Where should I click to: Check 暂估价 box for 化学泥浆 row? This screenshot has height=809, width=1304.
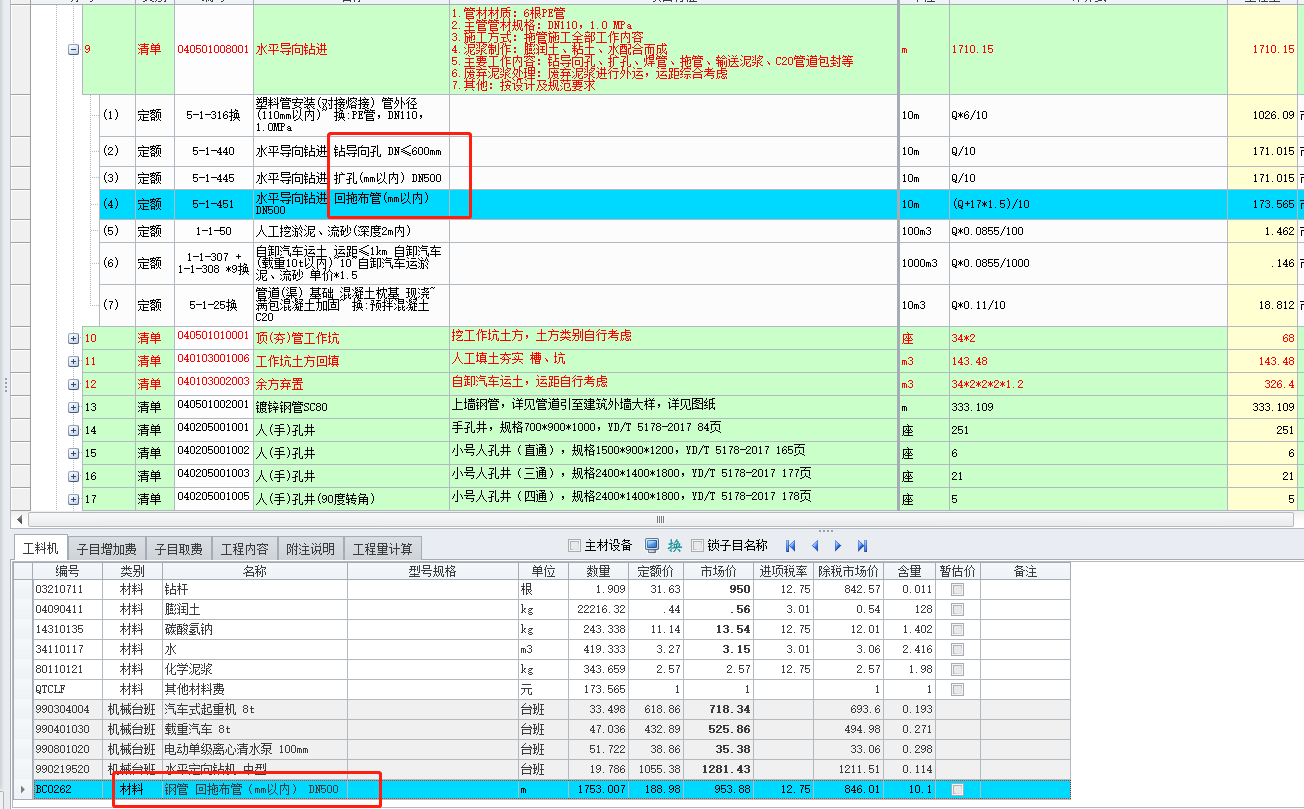(958, 670)
